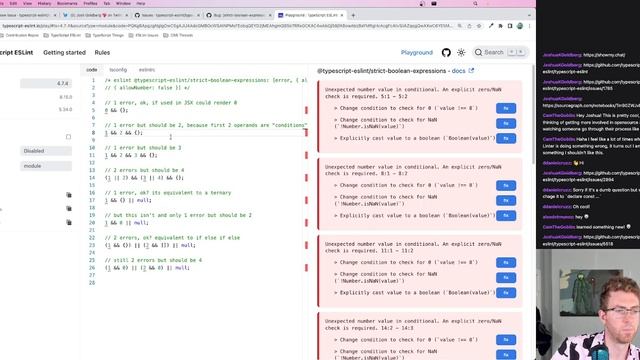Open the History menu in menu bar
The width and height of the screenshot is (640, 360).
tap(44, 3)
